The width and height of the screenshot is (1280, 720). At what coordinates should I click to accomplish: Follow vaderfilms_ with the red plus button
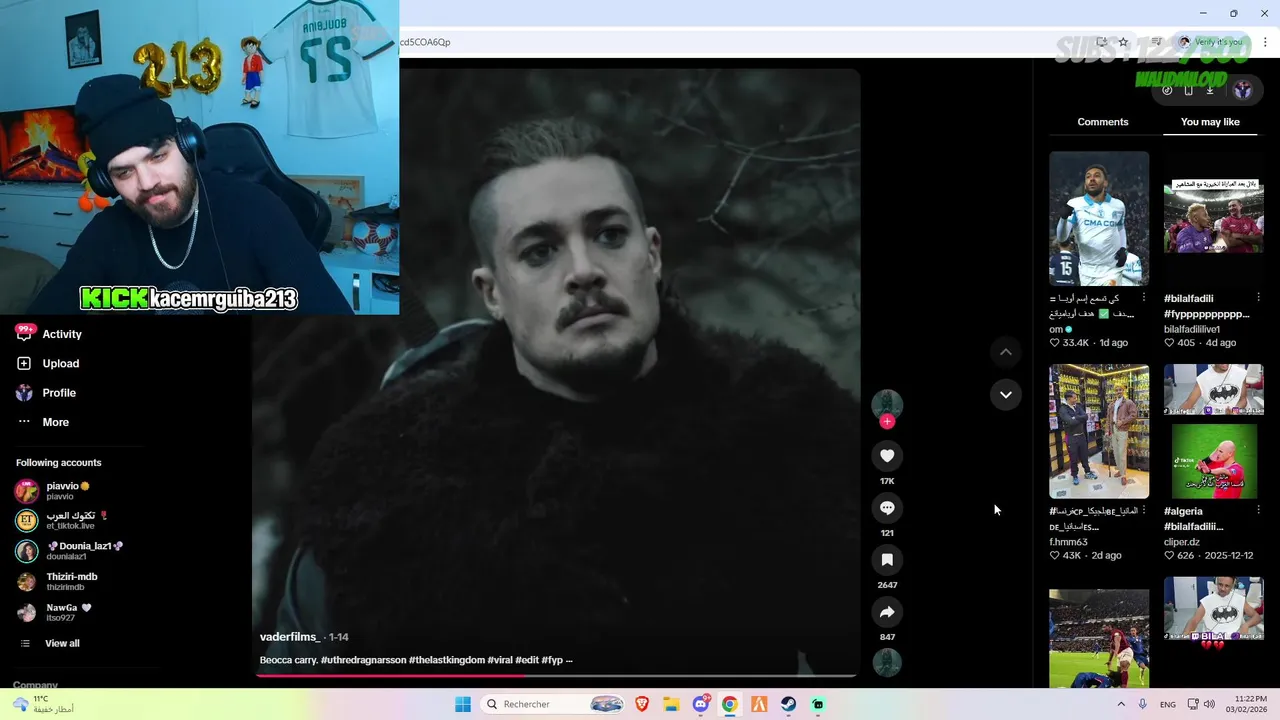point(887,421)
